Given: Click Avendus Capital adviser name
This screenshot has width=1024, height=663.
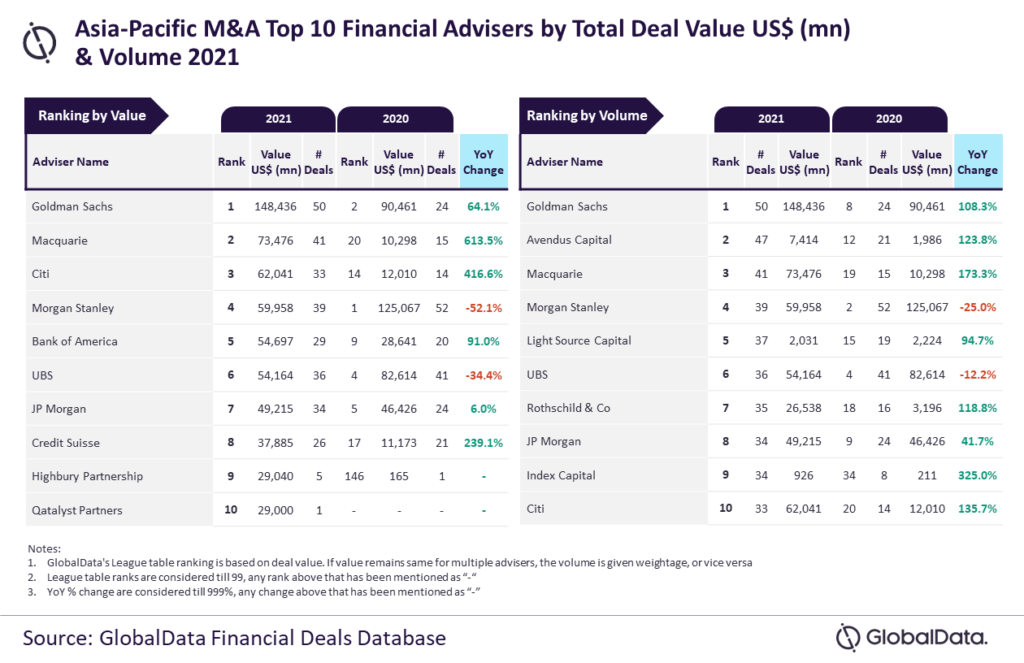Looking at the screenshot, I should (x=569, y=240).
